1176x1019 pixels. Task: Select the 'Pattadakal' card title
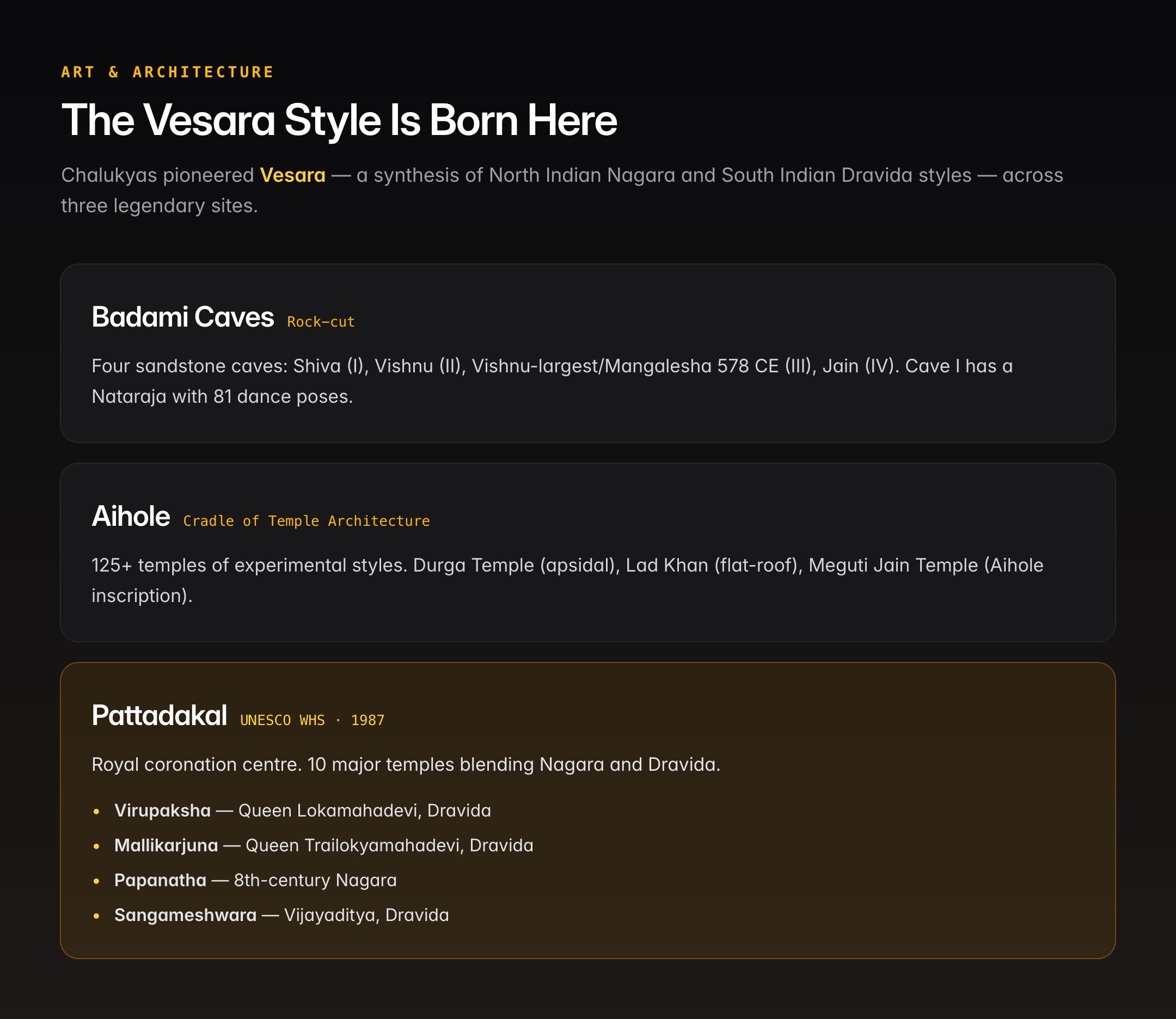[x=159, y=715]
